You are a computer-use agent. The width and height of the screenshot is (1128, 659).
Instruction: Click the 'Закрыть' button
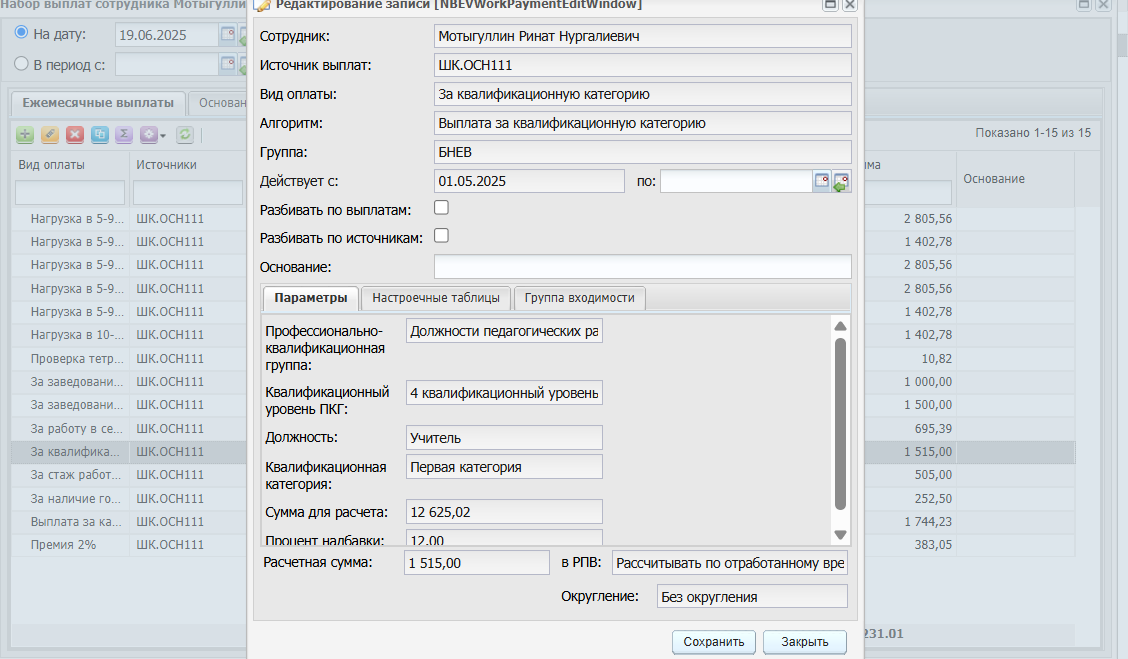tap(805, 642)
